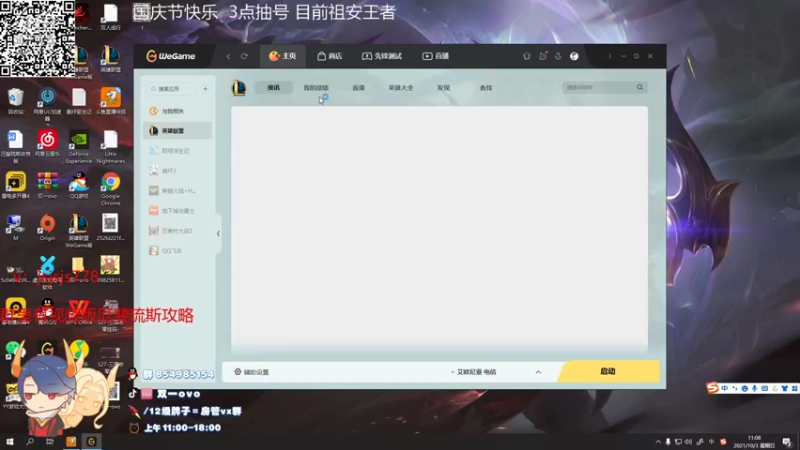
Task: Open the WPS Office desktop icon
Action: (x=79, y=312)
